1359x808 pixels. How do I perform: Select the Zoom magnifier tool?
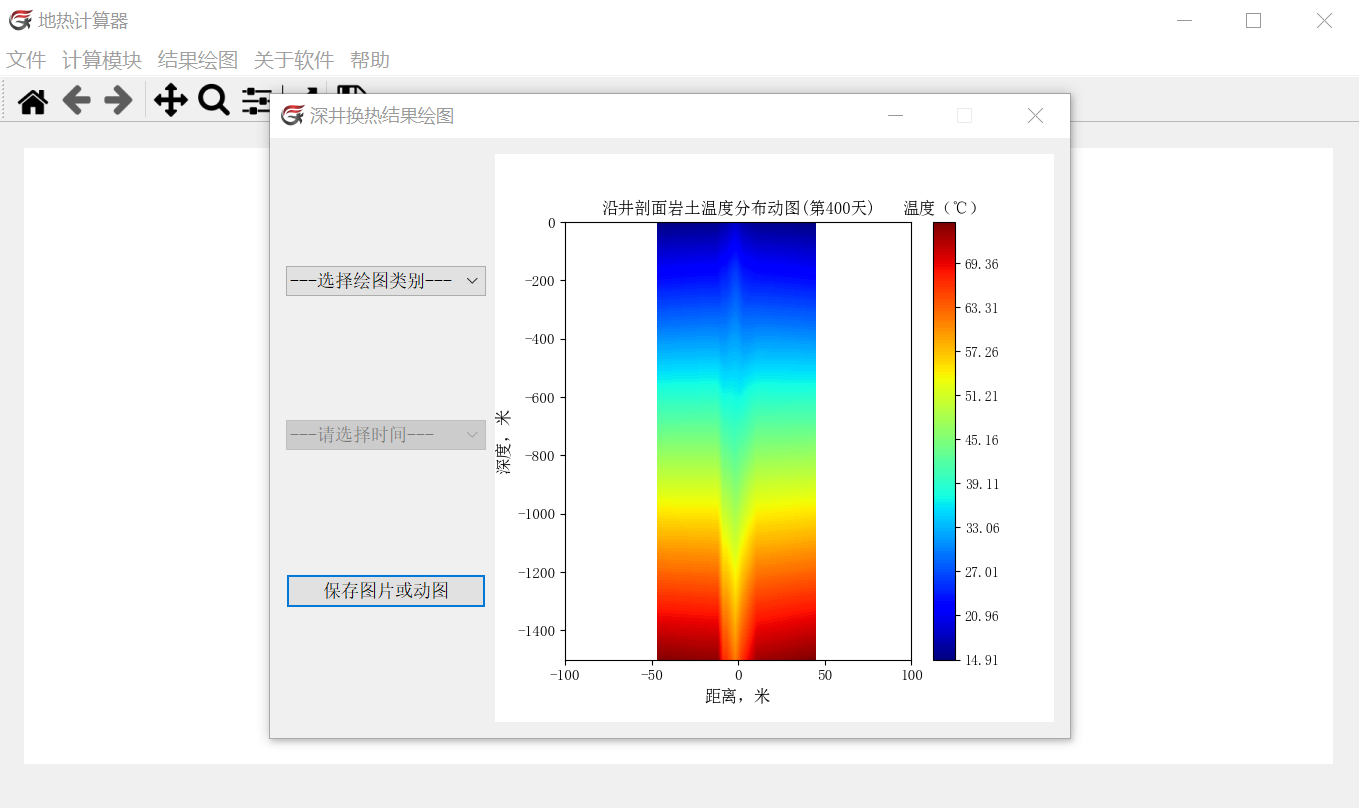(x=214, y=101)
